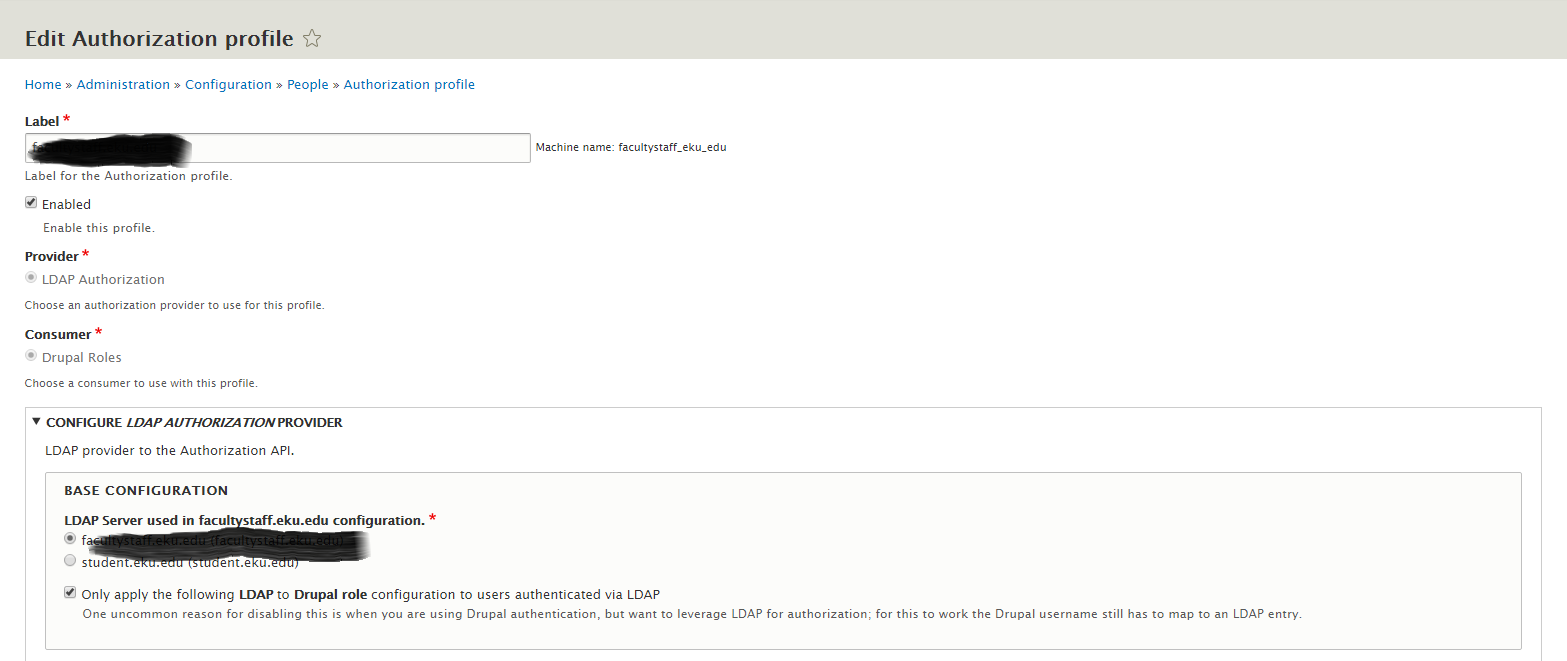The width and height of the screenshot is (1567, 661).
Task: Click 'LDAP Server used in facultystaff.eku.edu configuration.' label
Action: pos(244,520)
